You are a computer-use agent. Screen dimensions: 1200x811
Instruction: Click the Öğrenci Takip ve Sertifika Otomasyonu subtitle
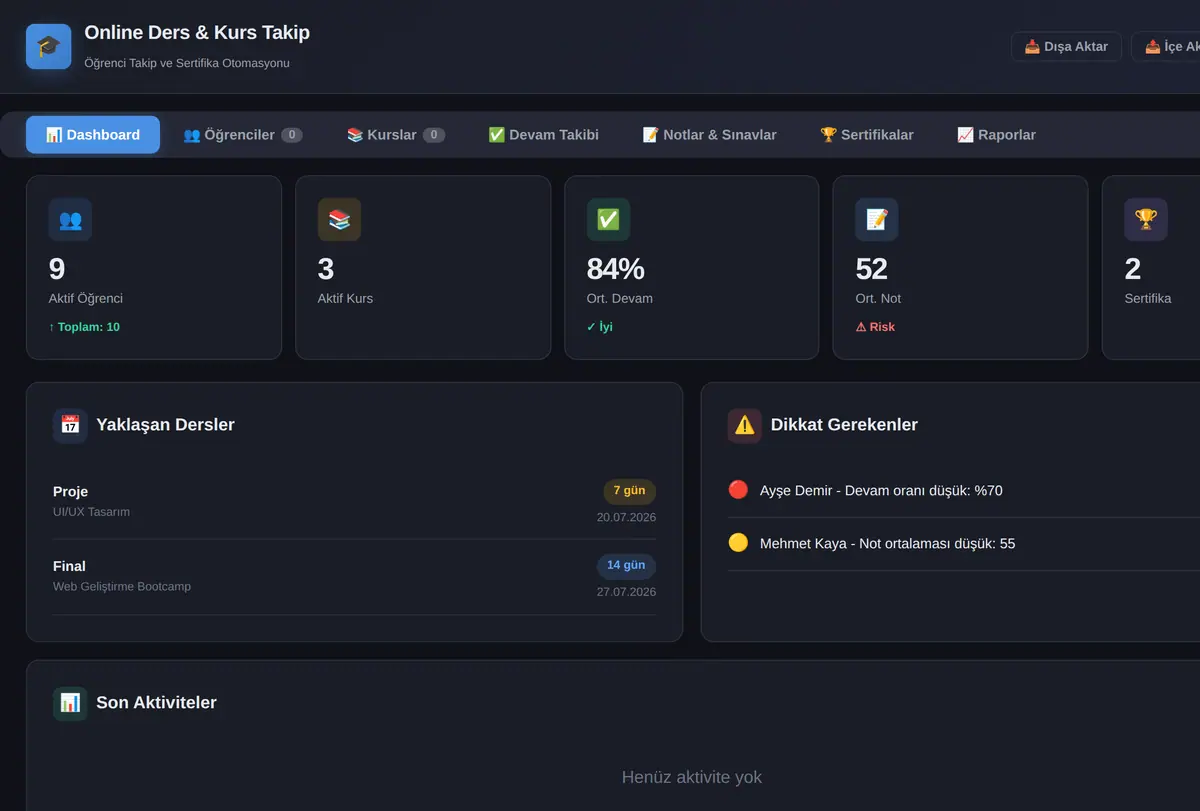(x=187, y=63)
